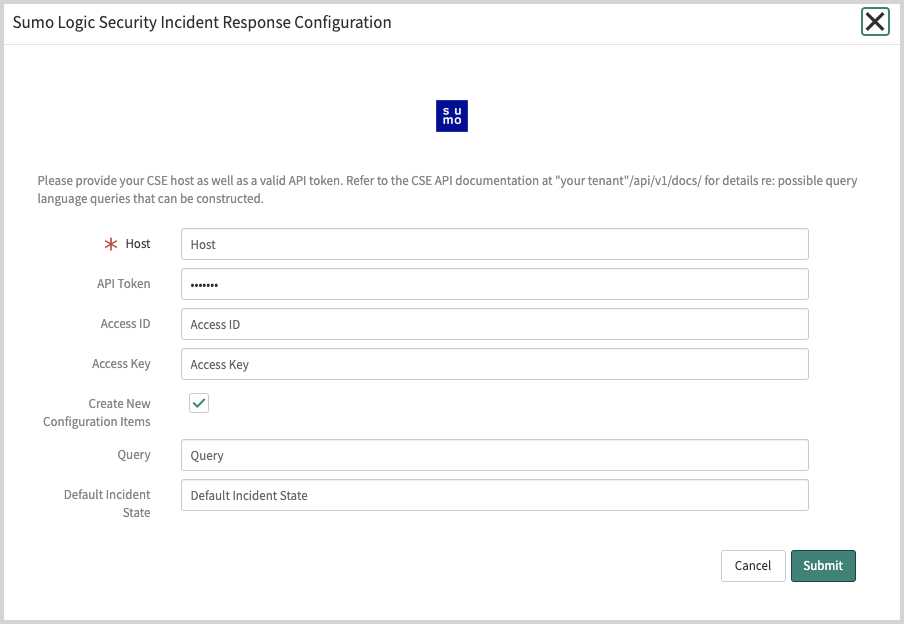904x624 pixels.
Task: Submit the Sumo Logic configuration form
Action: (x=822, y=565)
